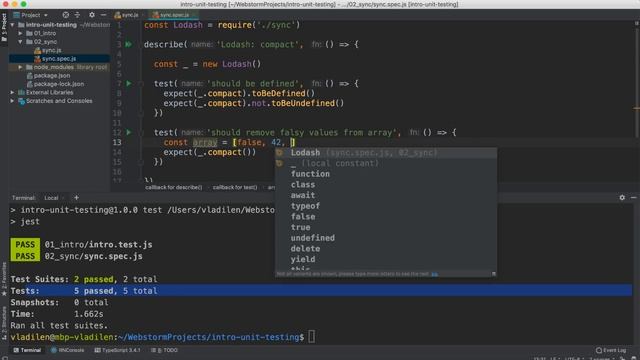The height and width of the screenshot is (360, 640).
Task: Open the Terminal tool window button
Action: point(27,350)
